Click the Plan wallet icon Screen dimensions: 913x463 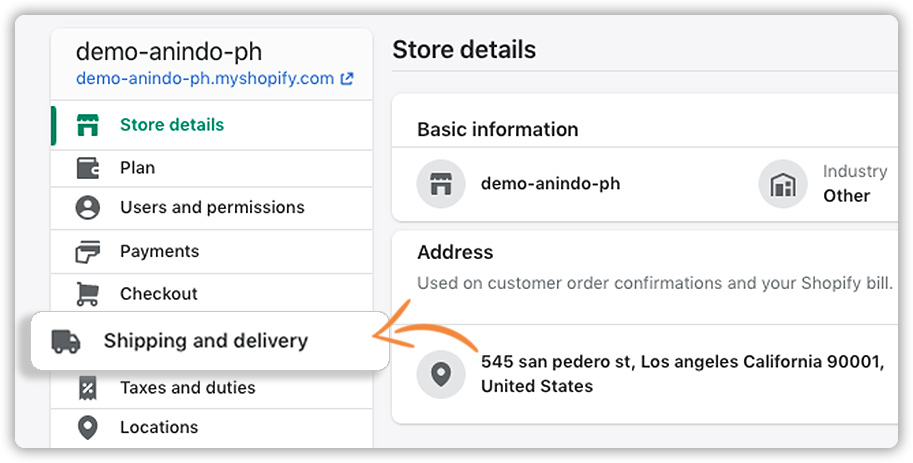tap(88, 168)
